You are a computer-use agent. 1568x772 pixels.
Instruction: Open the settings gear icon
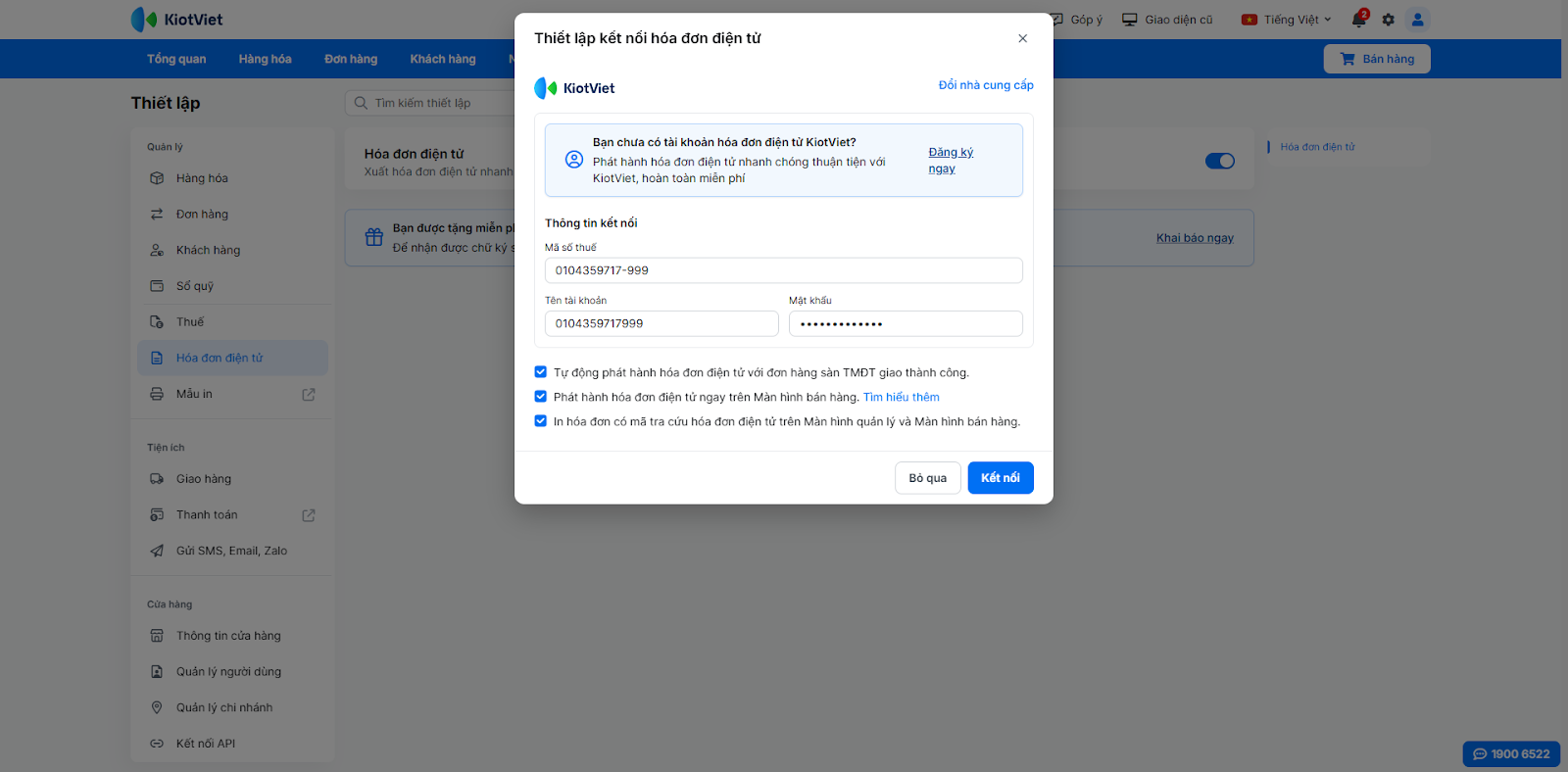(1388, 20)
